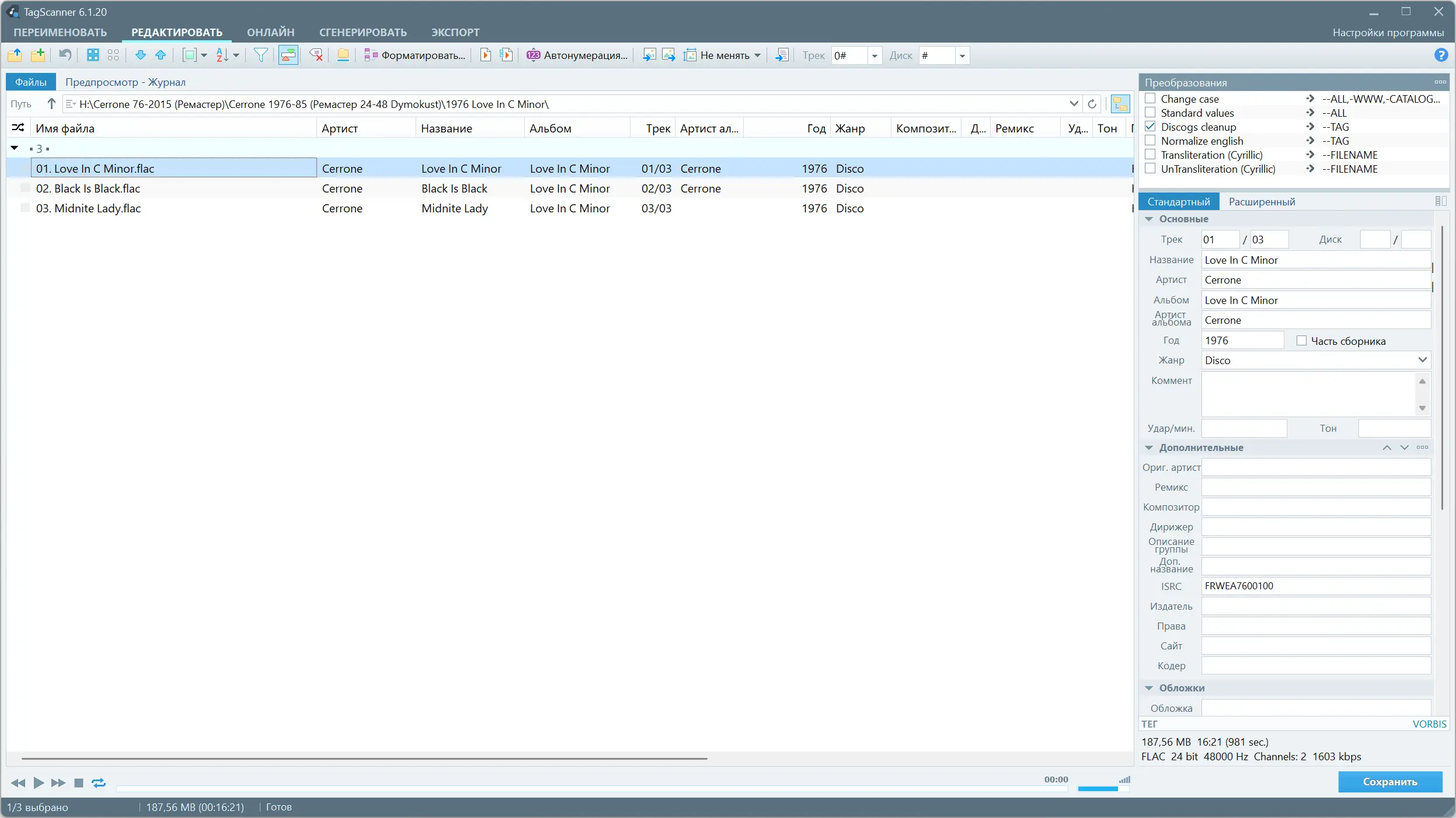Open the filter tool
This screenshot has height=818, width=1456.
pos(260,55)
